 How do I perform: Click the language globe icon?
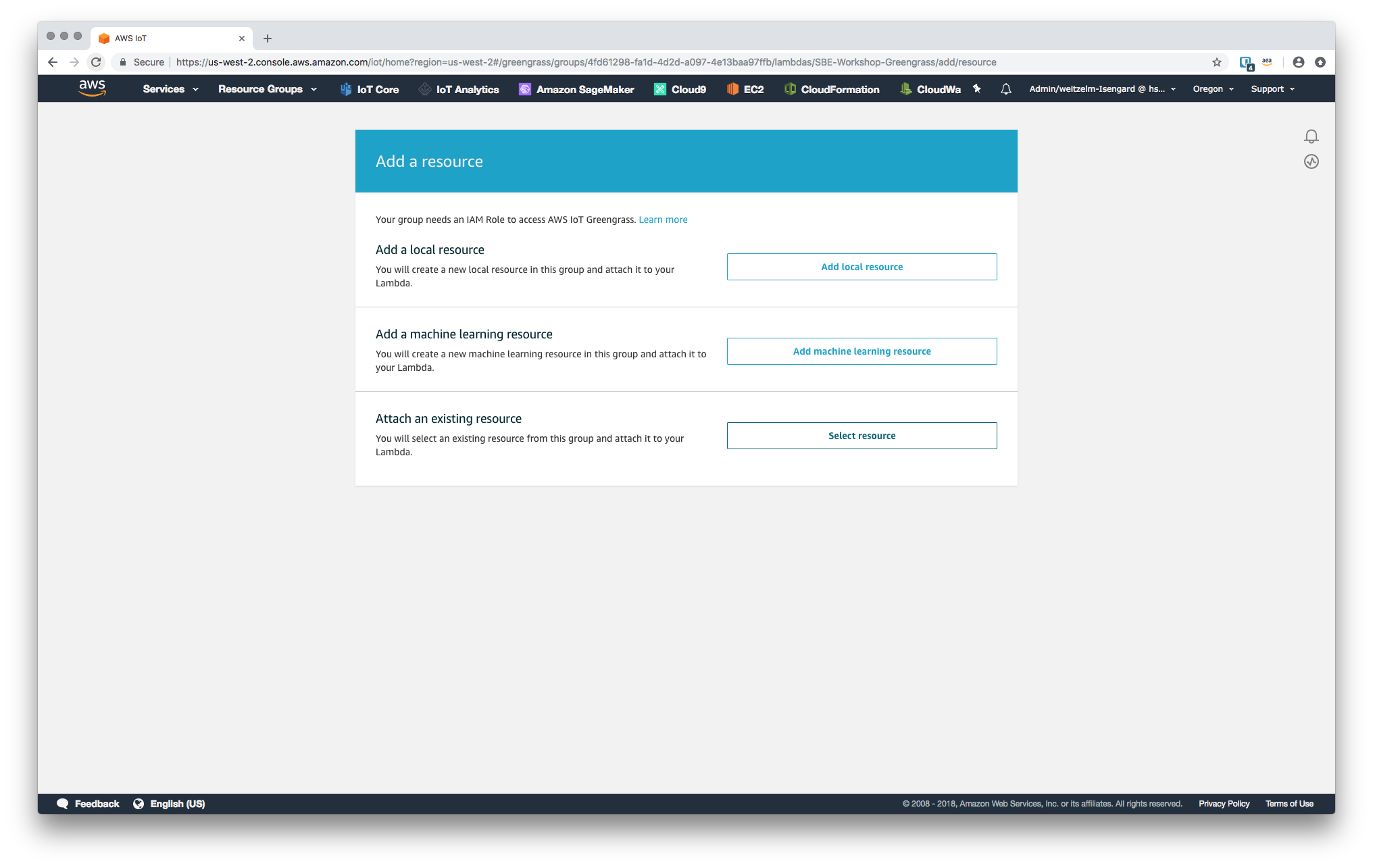139,804
